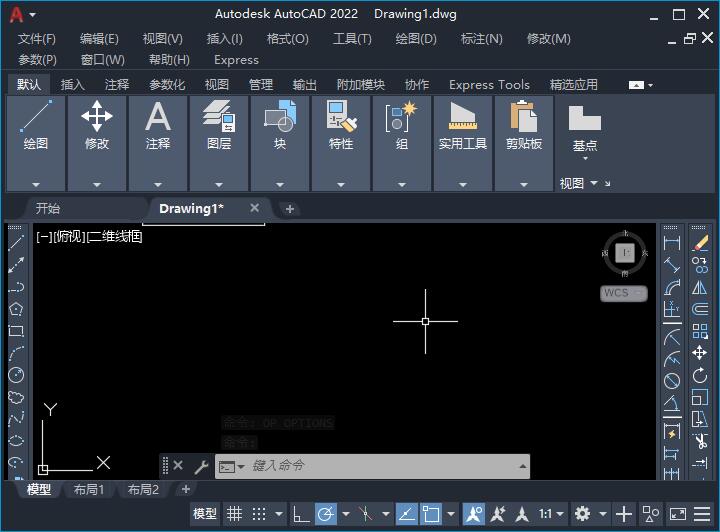The height and width of the screenshot is (532, 720).
Task: Select the Polyline tool
Action: (x=16, y=286)
